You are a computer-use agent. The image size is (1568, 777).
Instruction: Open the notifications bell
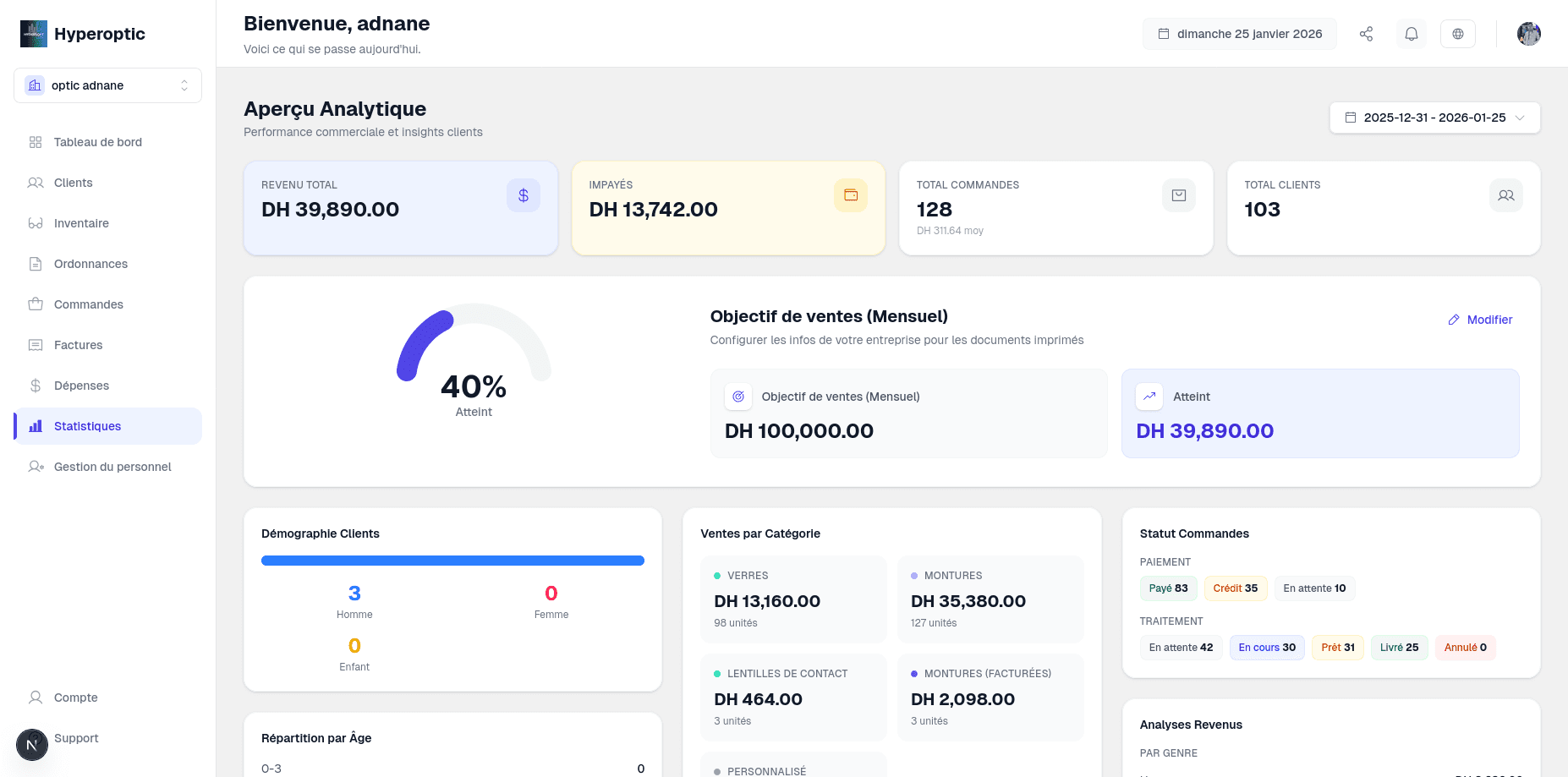1412,34
